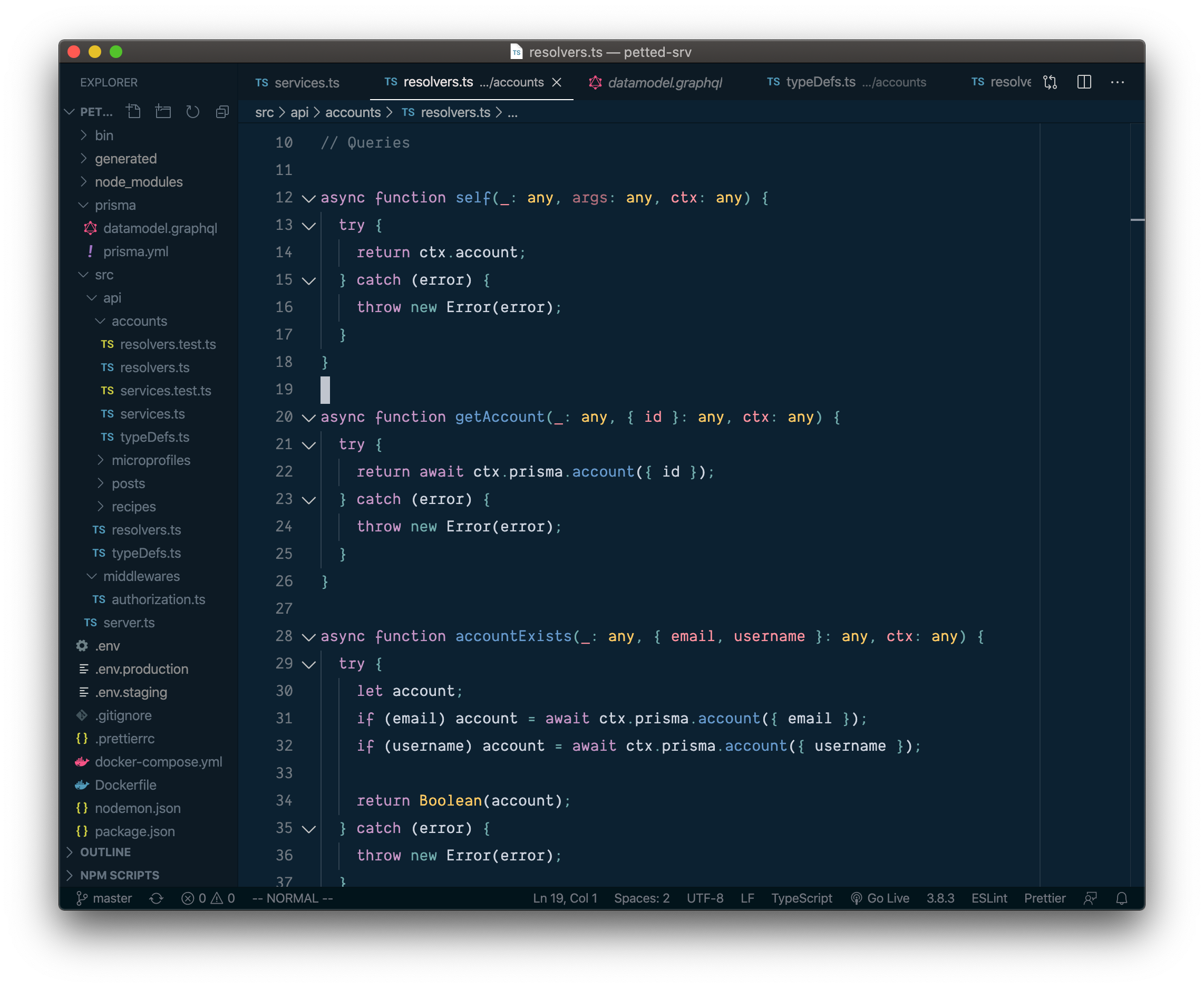Click the Go Live broadcast button
The width and height of the screenshot is (1204, 988).
[880, 898]
